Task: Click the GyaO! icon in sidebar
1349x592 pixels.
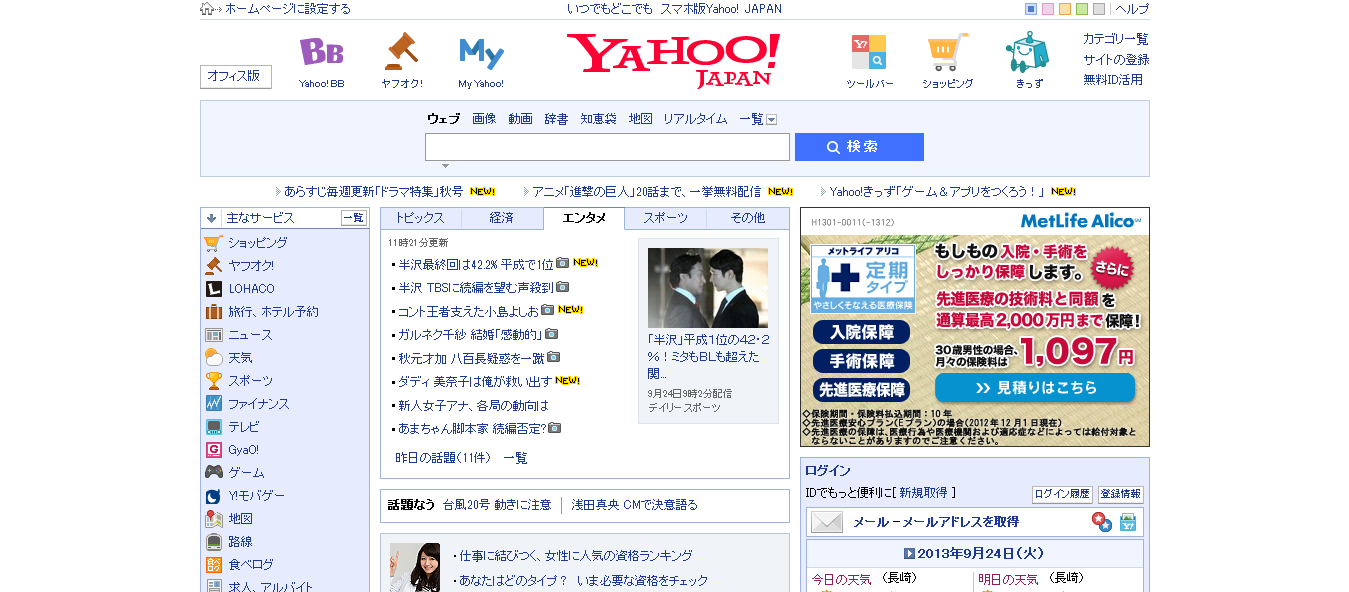Action: point(213,450)
